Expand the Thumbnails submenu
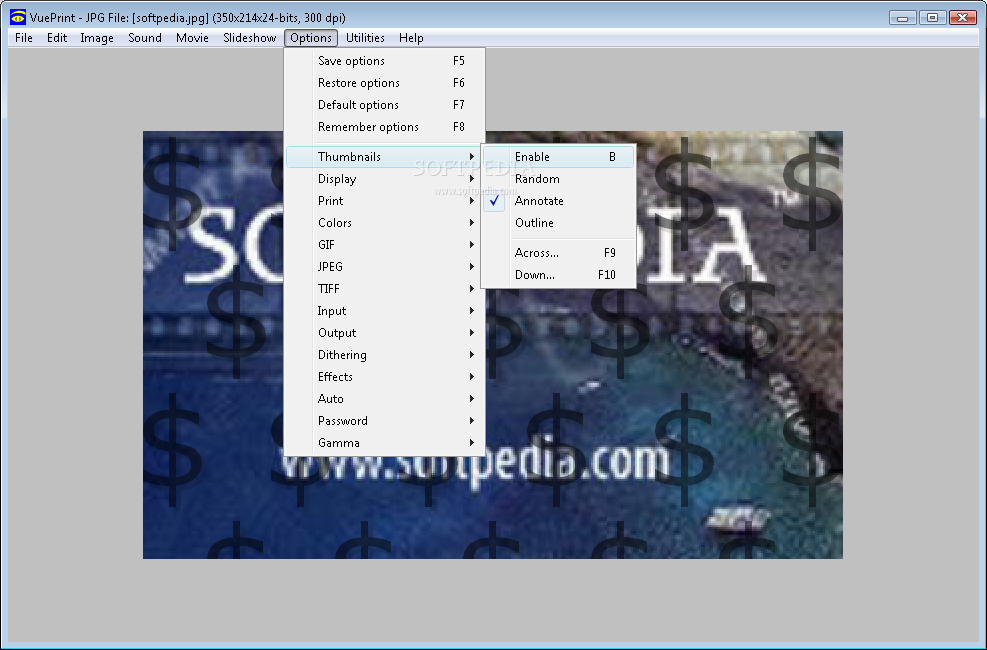This screenshot has width=987, height=650. (385, 157)
